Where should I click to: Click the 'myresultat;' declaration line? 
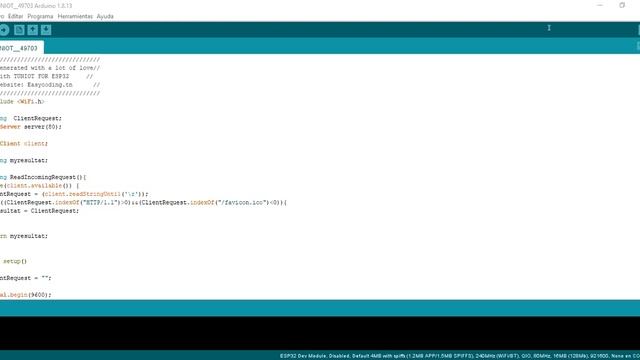pos(24,160)
